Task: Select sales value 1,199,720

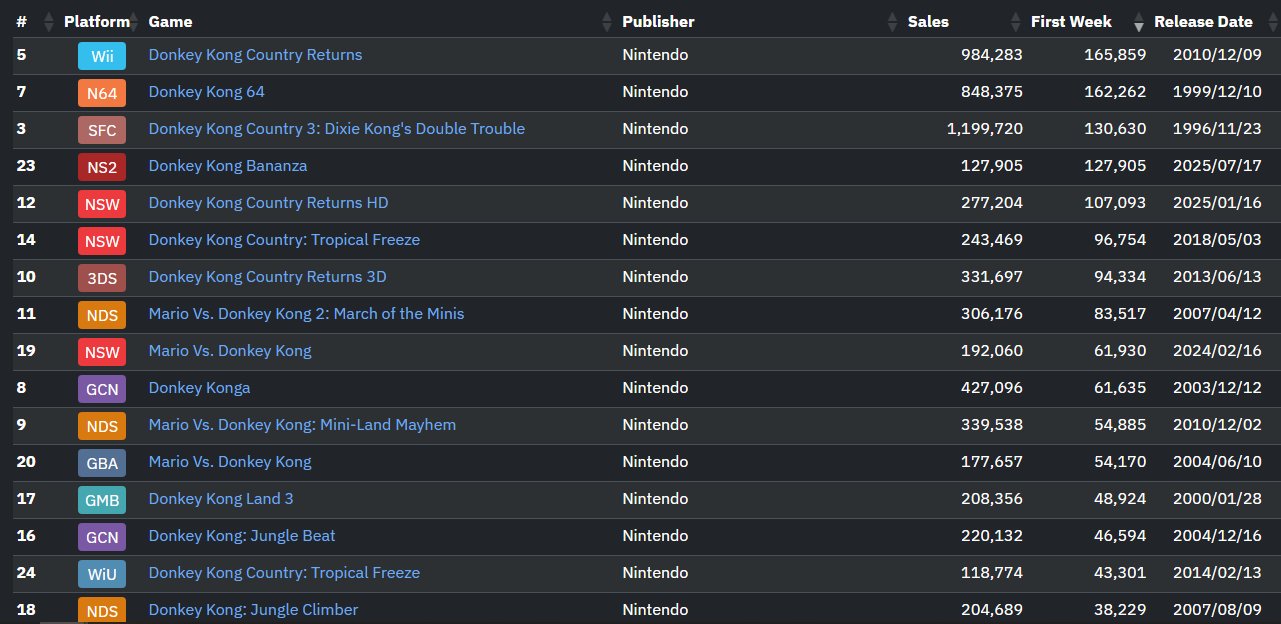Action: [985, 129]
